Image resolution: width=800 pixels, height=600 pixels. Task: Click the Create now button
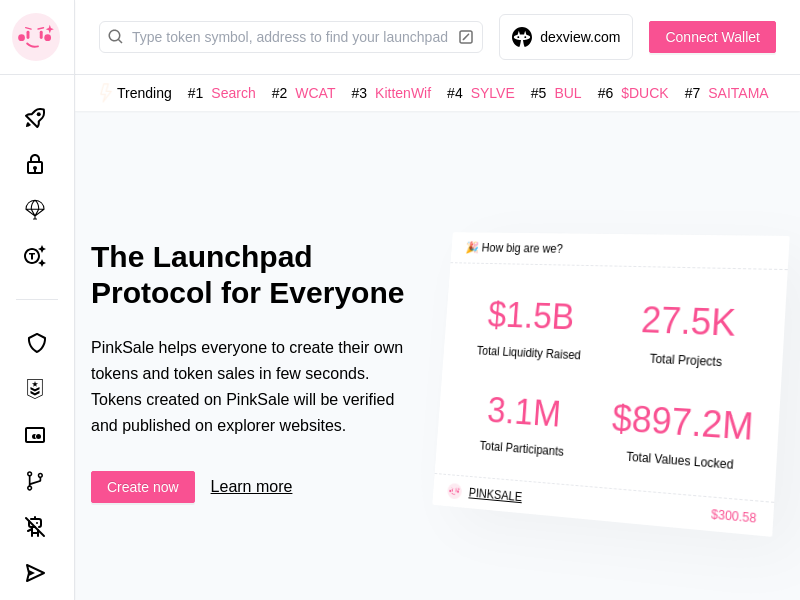coord(142,487)
